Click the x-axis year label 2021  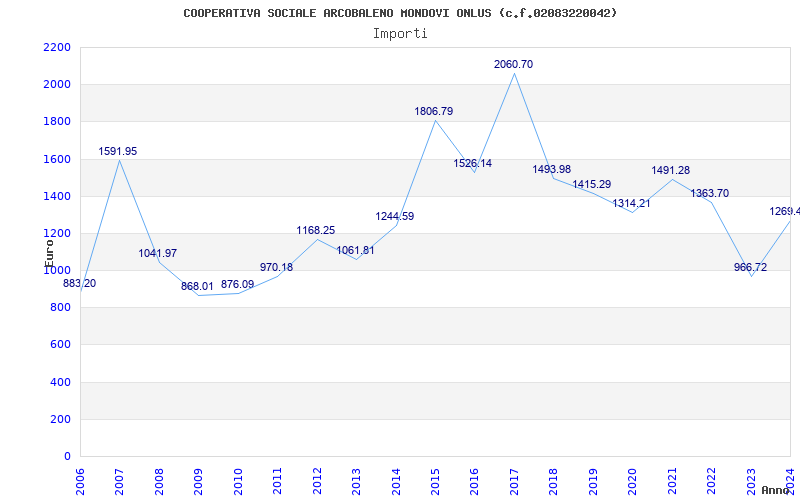(672, 481)
